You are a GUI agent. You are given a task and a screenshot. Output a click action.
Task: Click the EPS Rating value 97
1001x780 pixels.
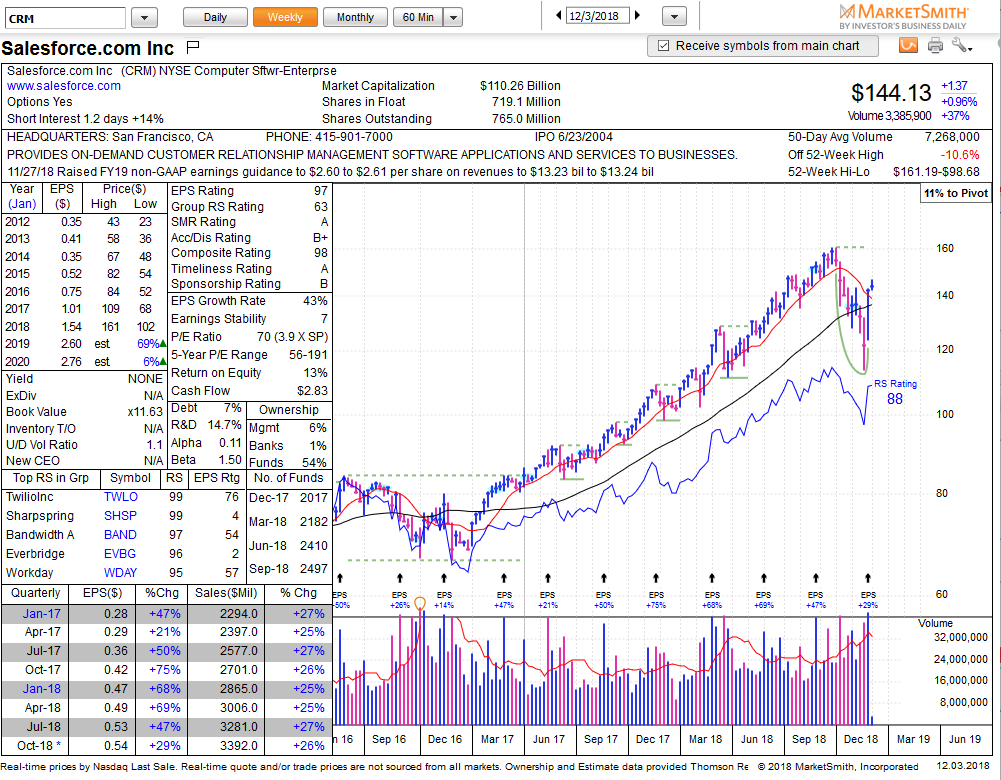coord(320,191)
